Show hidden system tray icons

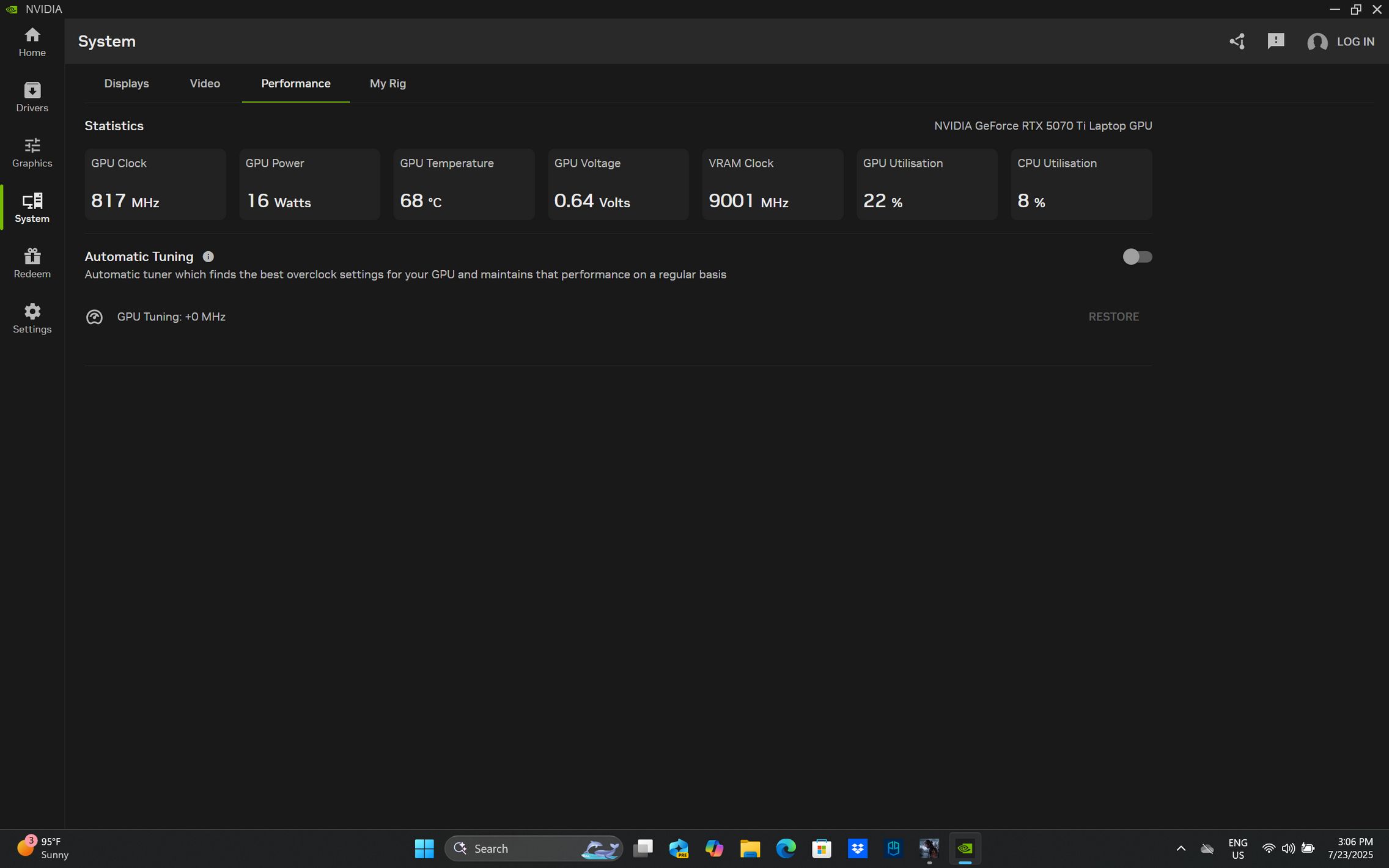pyautogui.click(x=1181, y=848)
